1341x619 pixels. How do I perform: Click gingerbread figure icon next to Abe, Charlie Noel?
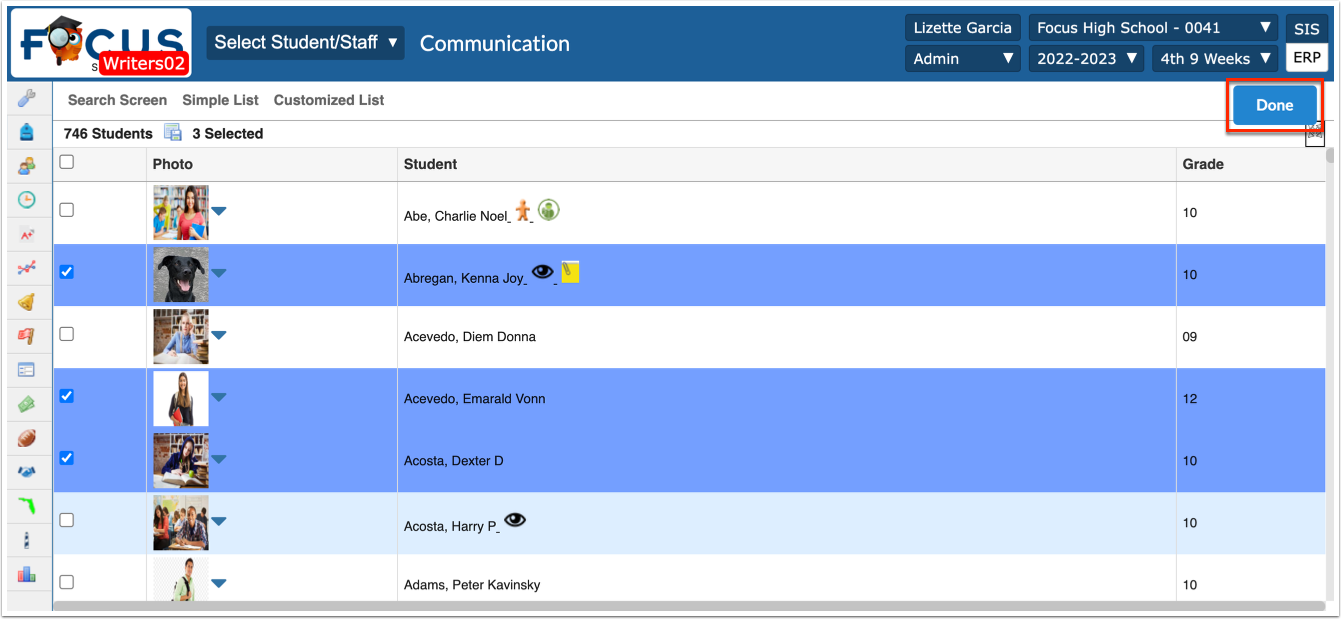click(x=522, y=210)
